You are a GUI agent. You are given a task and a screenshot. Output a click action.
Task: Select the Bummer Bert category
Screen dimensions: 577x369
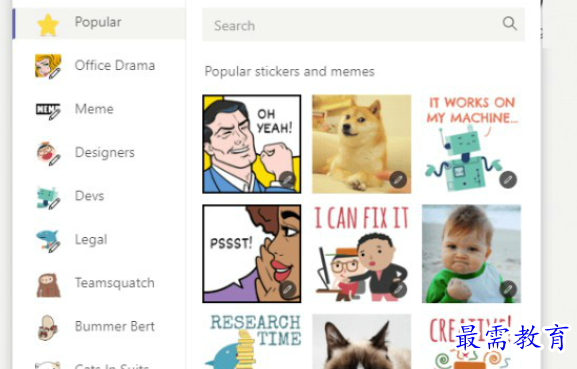[x=99, y=327]
